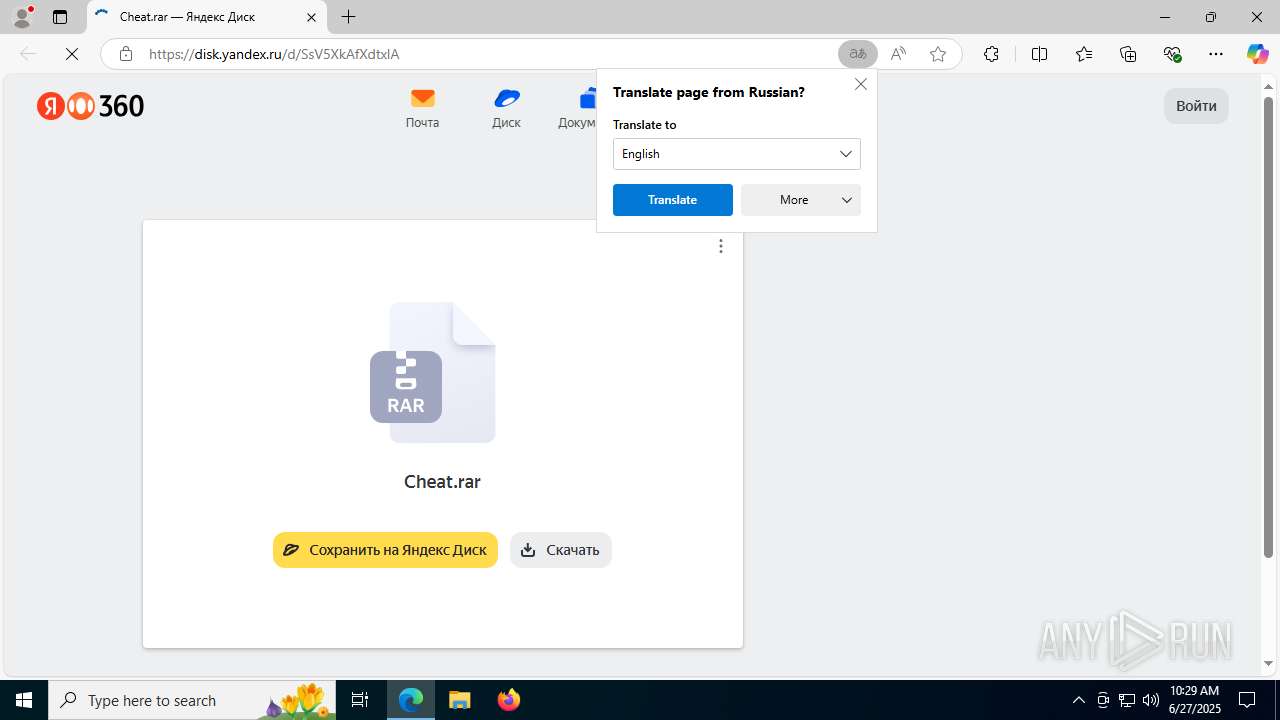Click the address bar URL
This screenshot has width=1280, height=720.
(x=274, y=54)
